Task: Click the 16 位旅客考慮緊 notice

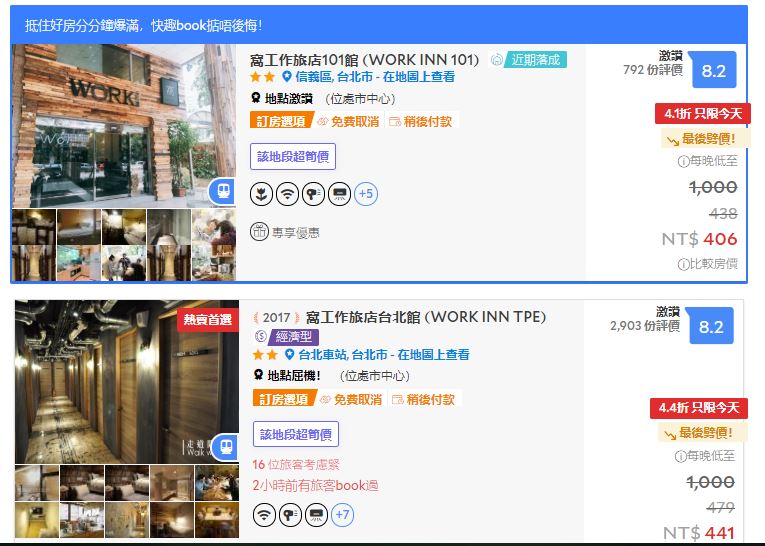Action: (296, 464)
